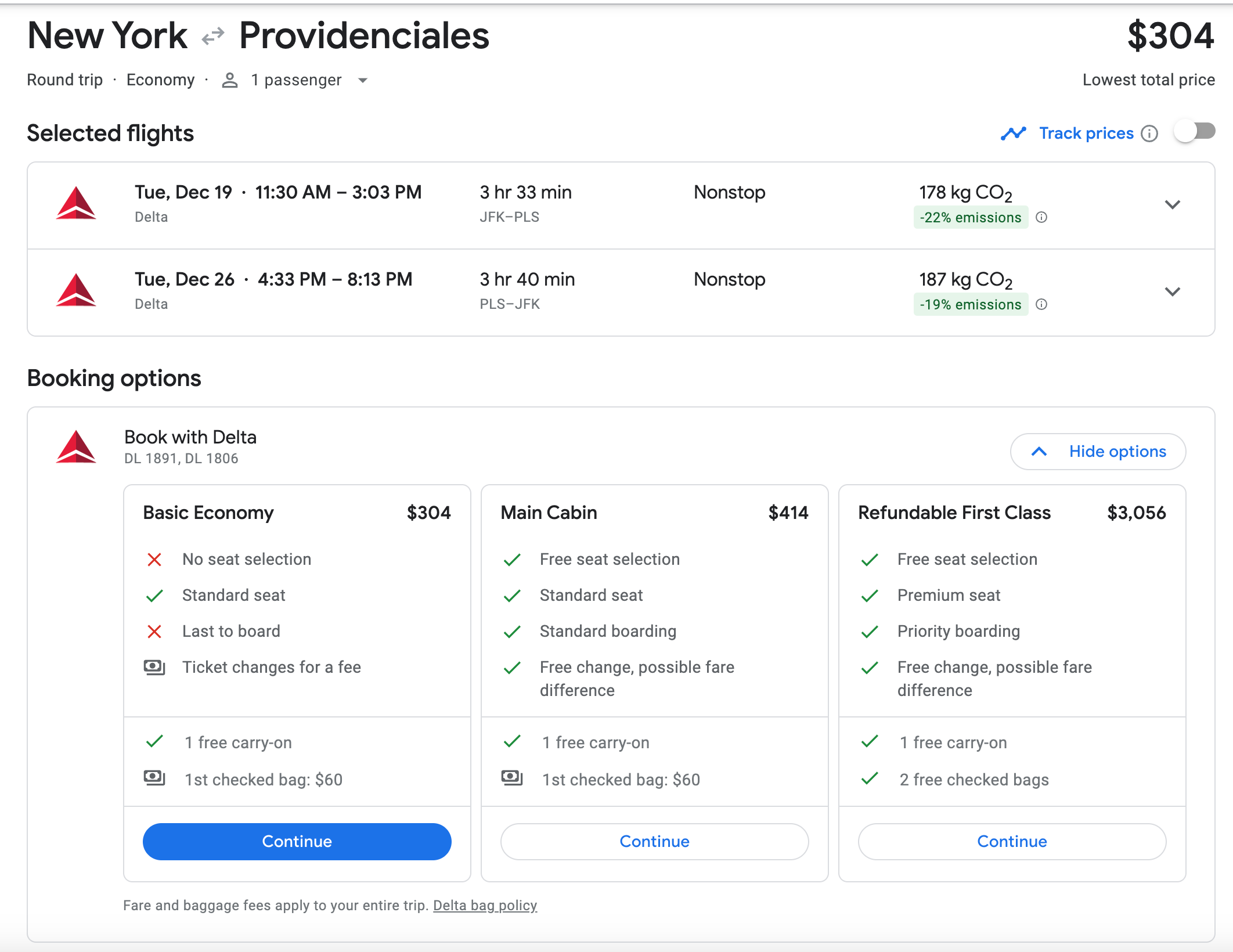Click the Track prices graph icon
This screenshot has width=1233, height=952.
pos(1013,134)
